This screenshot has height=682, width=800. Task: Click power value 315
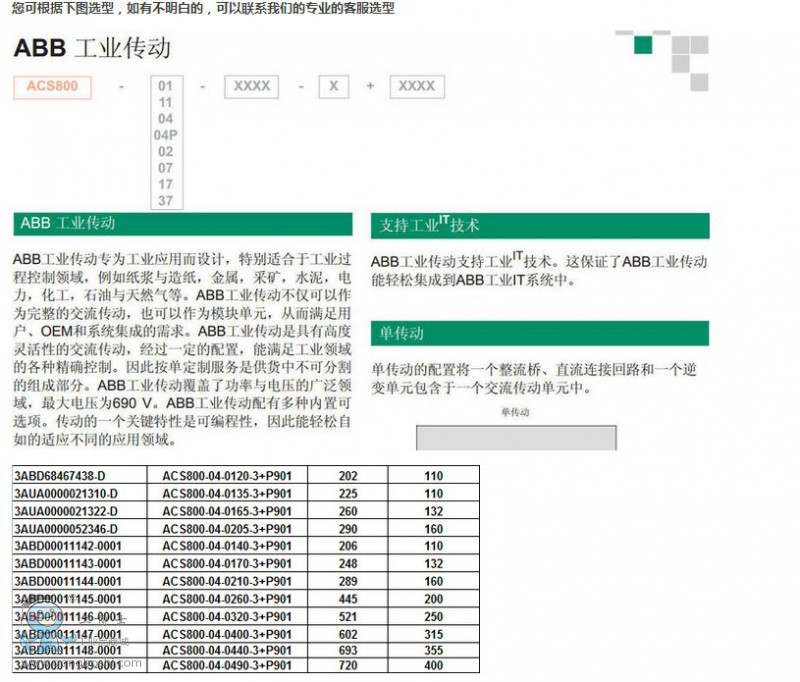434,634
